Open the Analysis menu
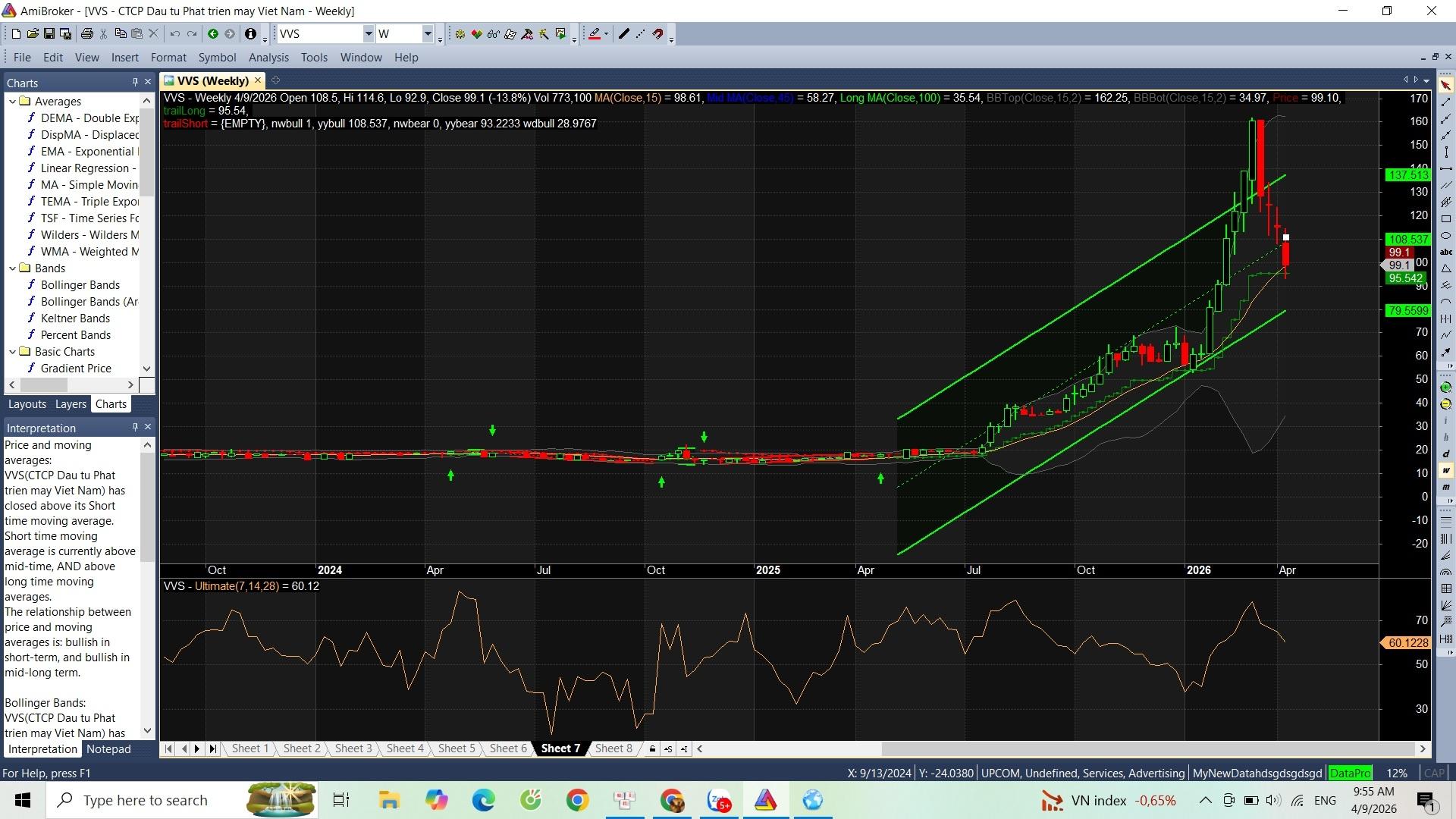 click(x=268, y=58)
